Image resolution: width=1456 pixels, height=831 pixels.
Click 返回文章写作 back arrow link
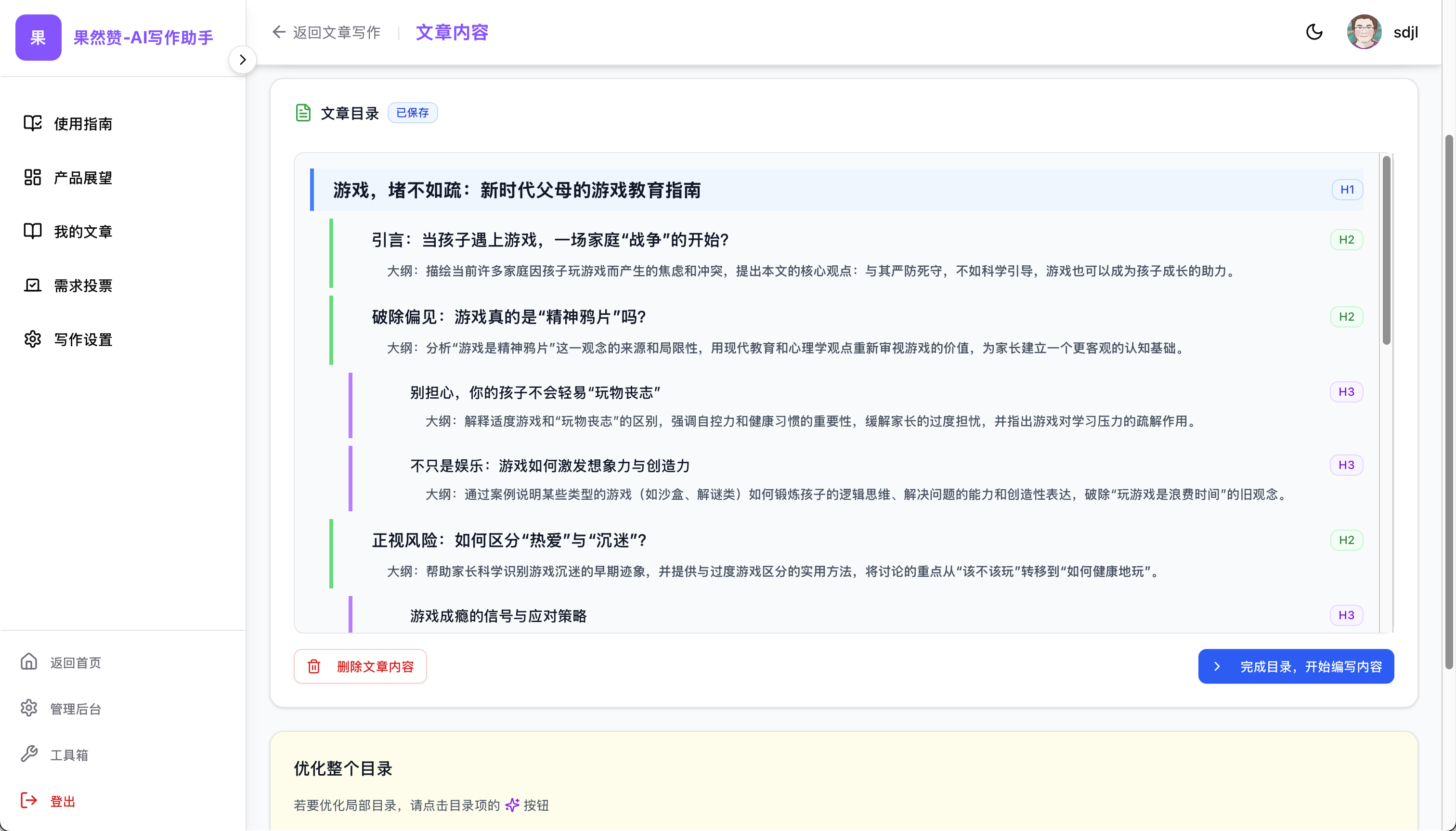pos(326,32)
